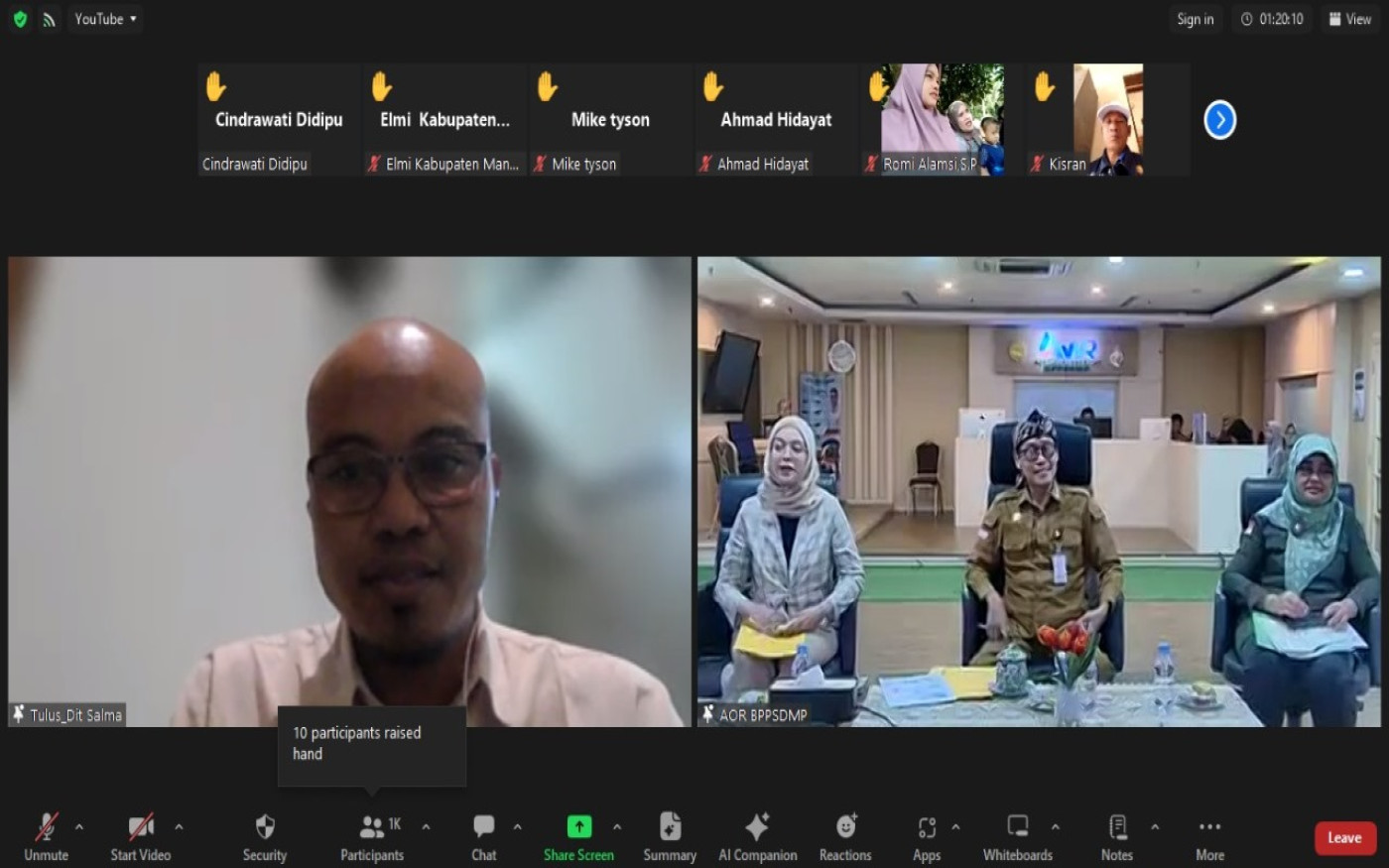Open the Reactions picker
Screen dimensions: 1389x868
(x=845, y=836)
